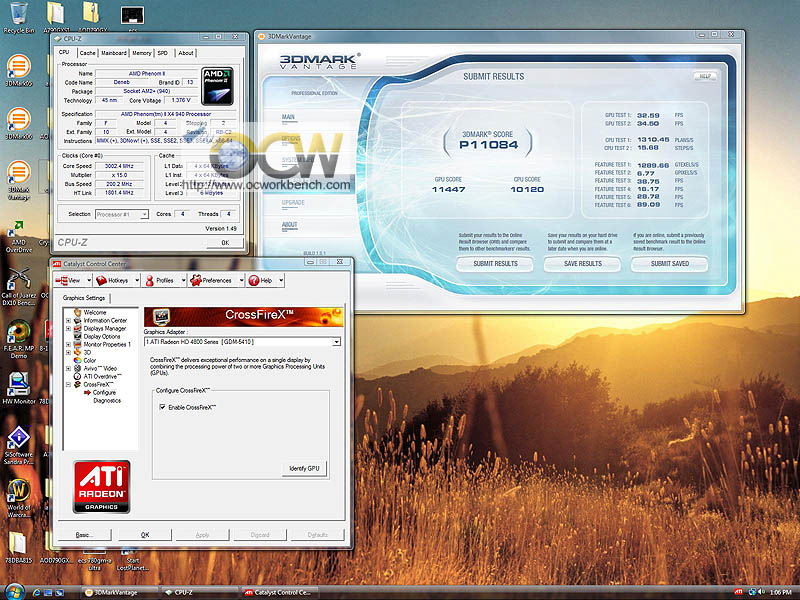
Task: Click the Preferences icon in Catalyst toolbar
Action: [x=195, y=280]
